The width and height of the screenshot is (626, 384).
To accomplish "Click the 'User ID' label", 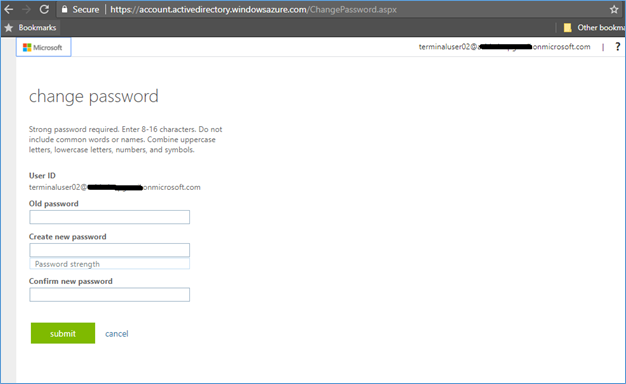I will point(42,175).
